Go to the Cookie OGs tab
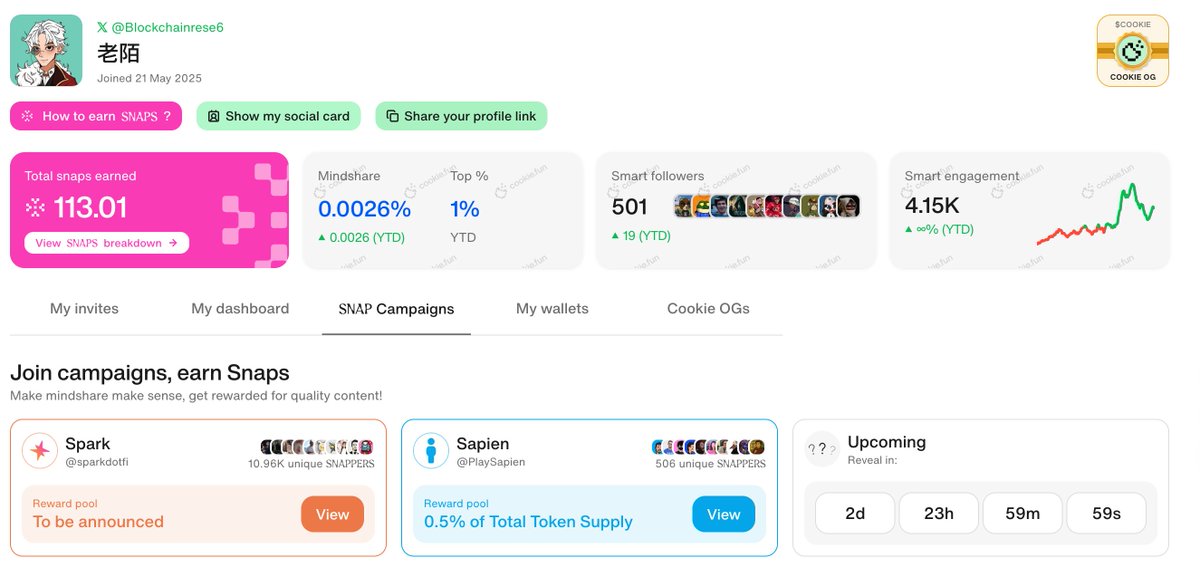This screenshot has height=577, width=1200. [708, 309]
